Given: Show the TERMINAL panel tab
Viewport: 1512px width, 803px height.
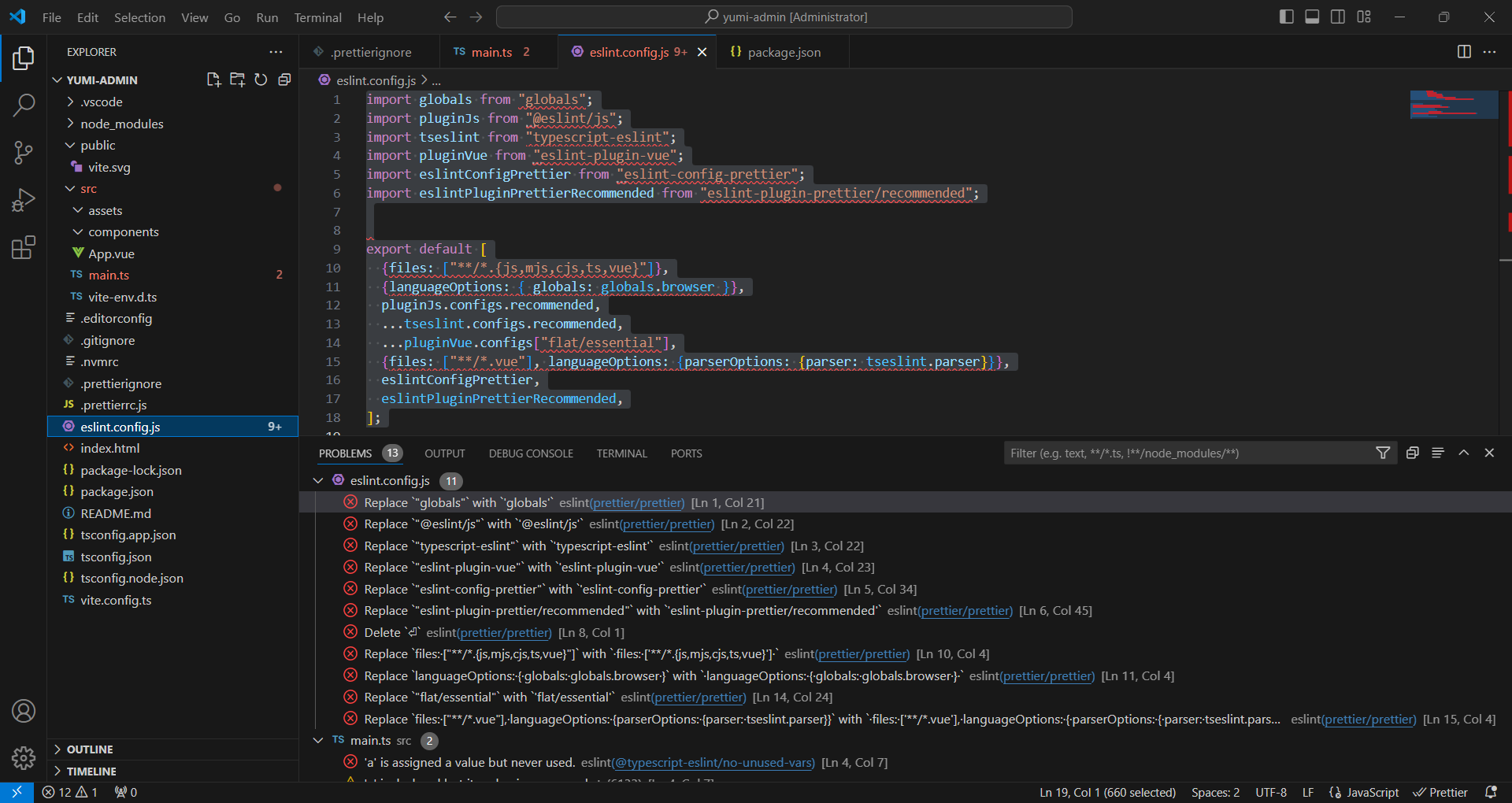Looking at the screenshot, I should coord(621,453).
